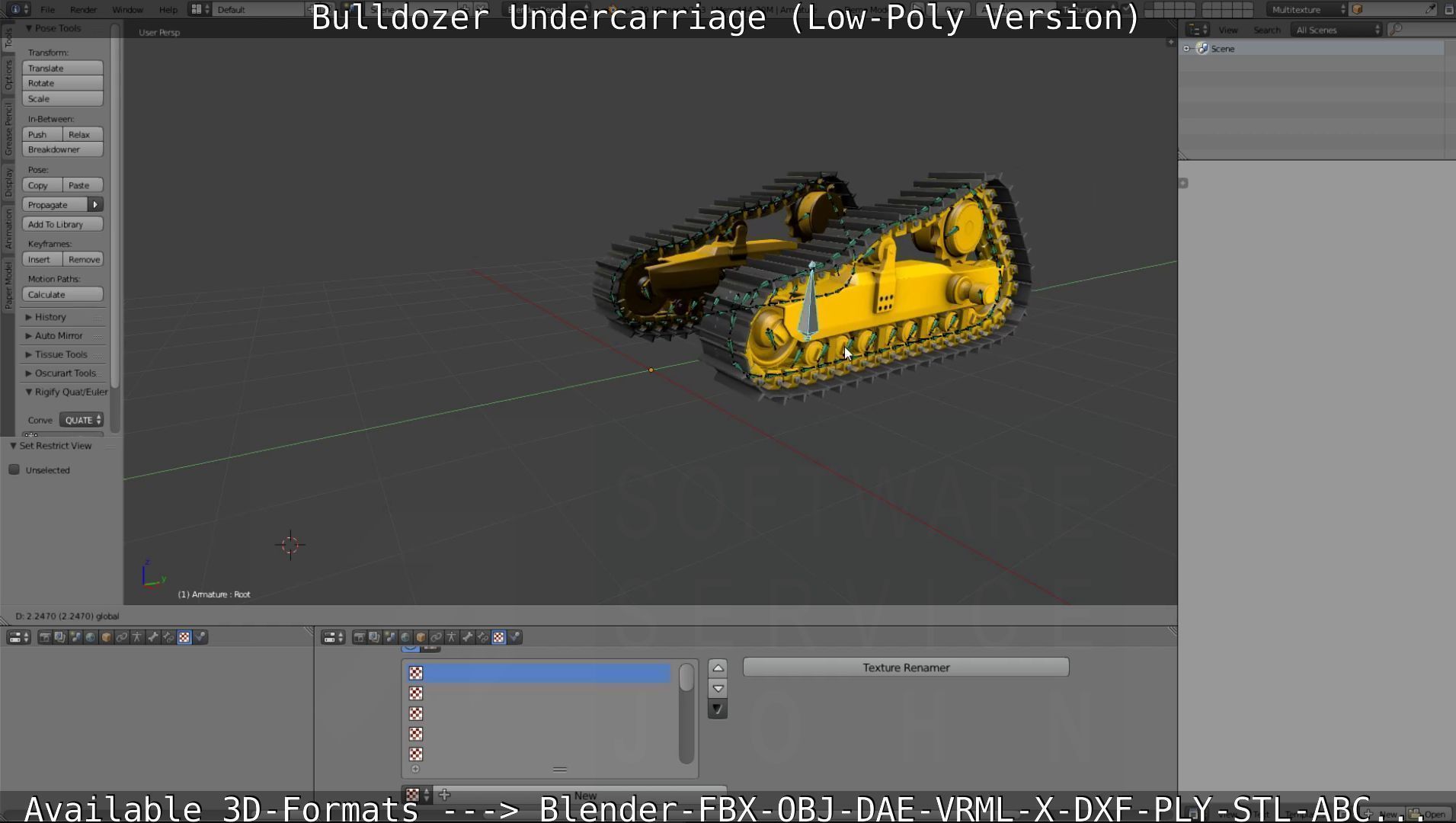1456x823 pixels.
Task: Click the Rotate button
Action: pyautogui.click(x=62, y=84)
